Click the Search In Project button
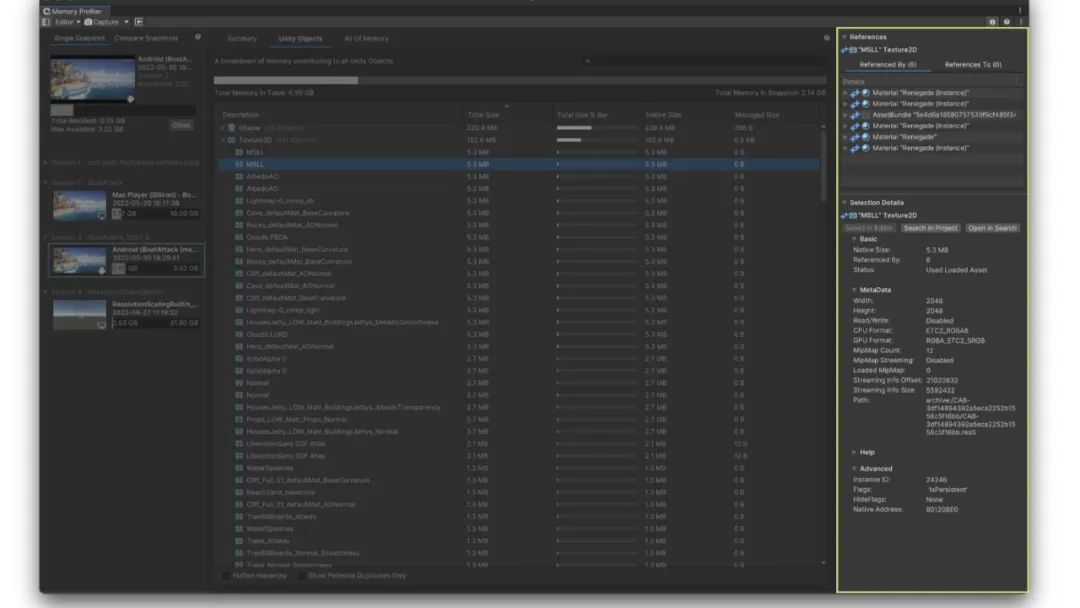This screenshot has height=608, width=1080. tap(930, 228)
